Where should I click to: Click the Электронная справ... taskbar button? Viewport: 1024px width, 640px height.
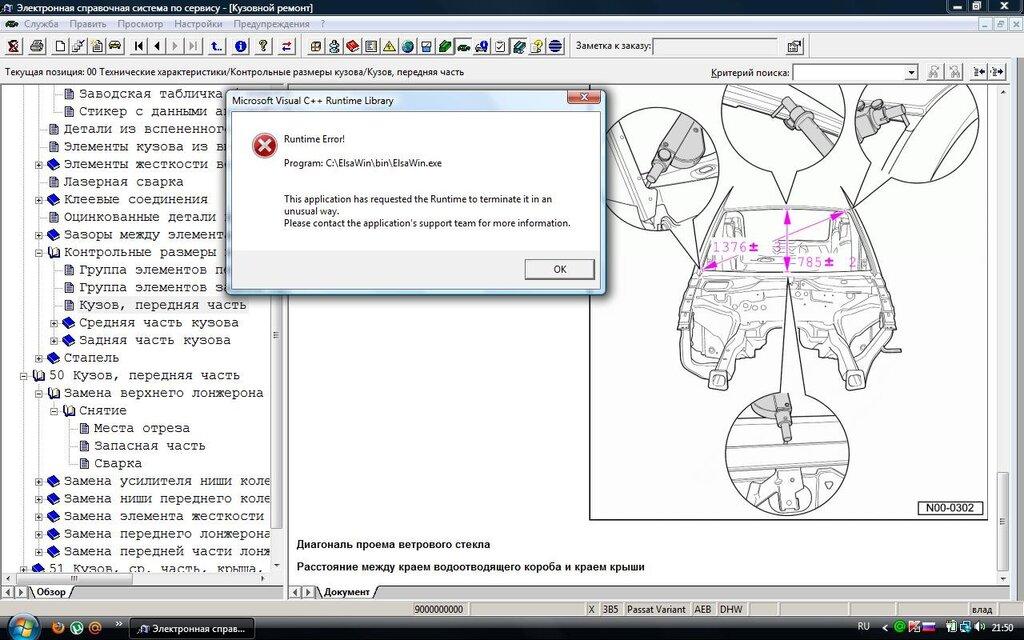pos(191,629)
